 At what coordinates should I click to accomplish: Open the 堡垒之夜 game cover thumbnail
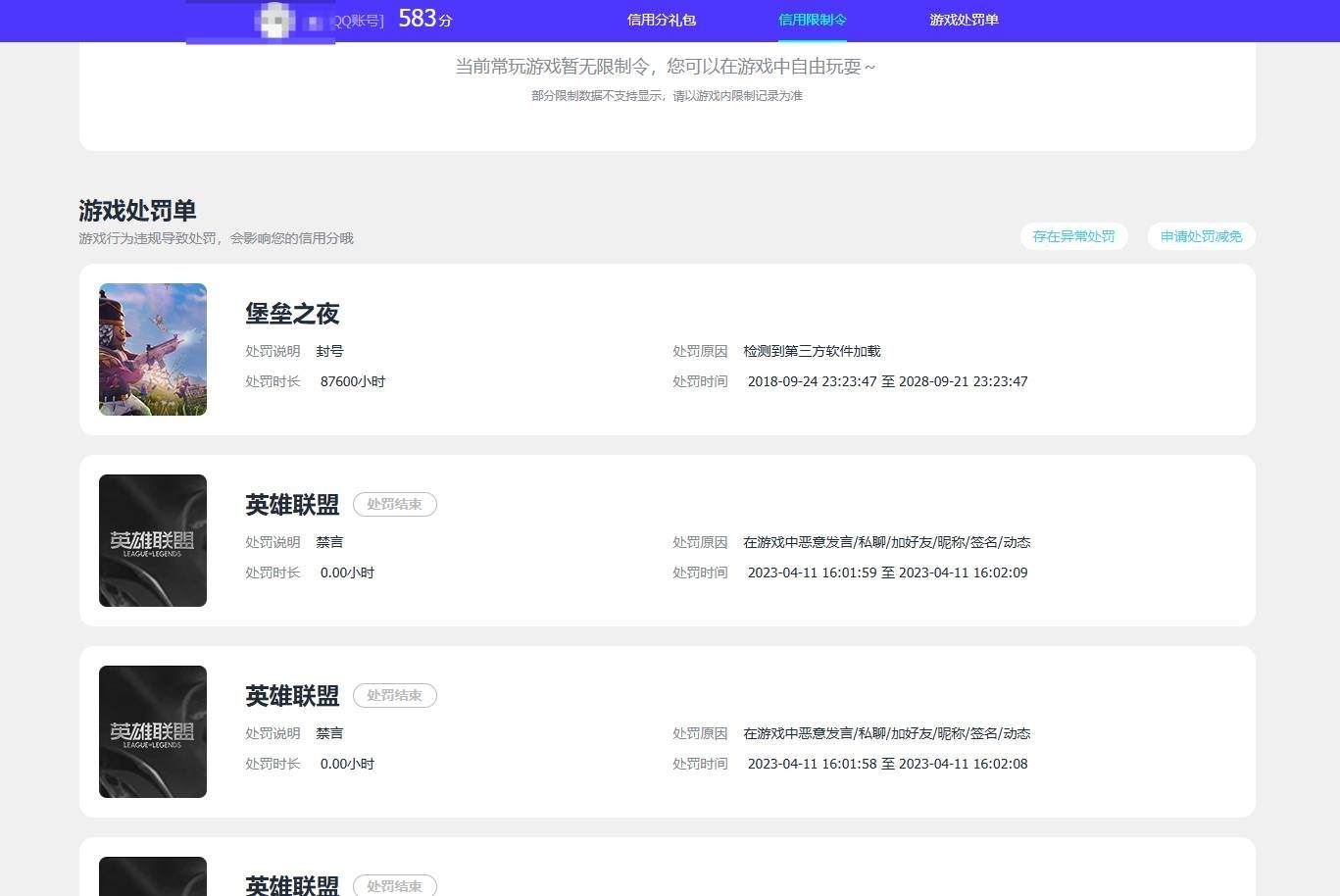[153, 349]
